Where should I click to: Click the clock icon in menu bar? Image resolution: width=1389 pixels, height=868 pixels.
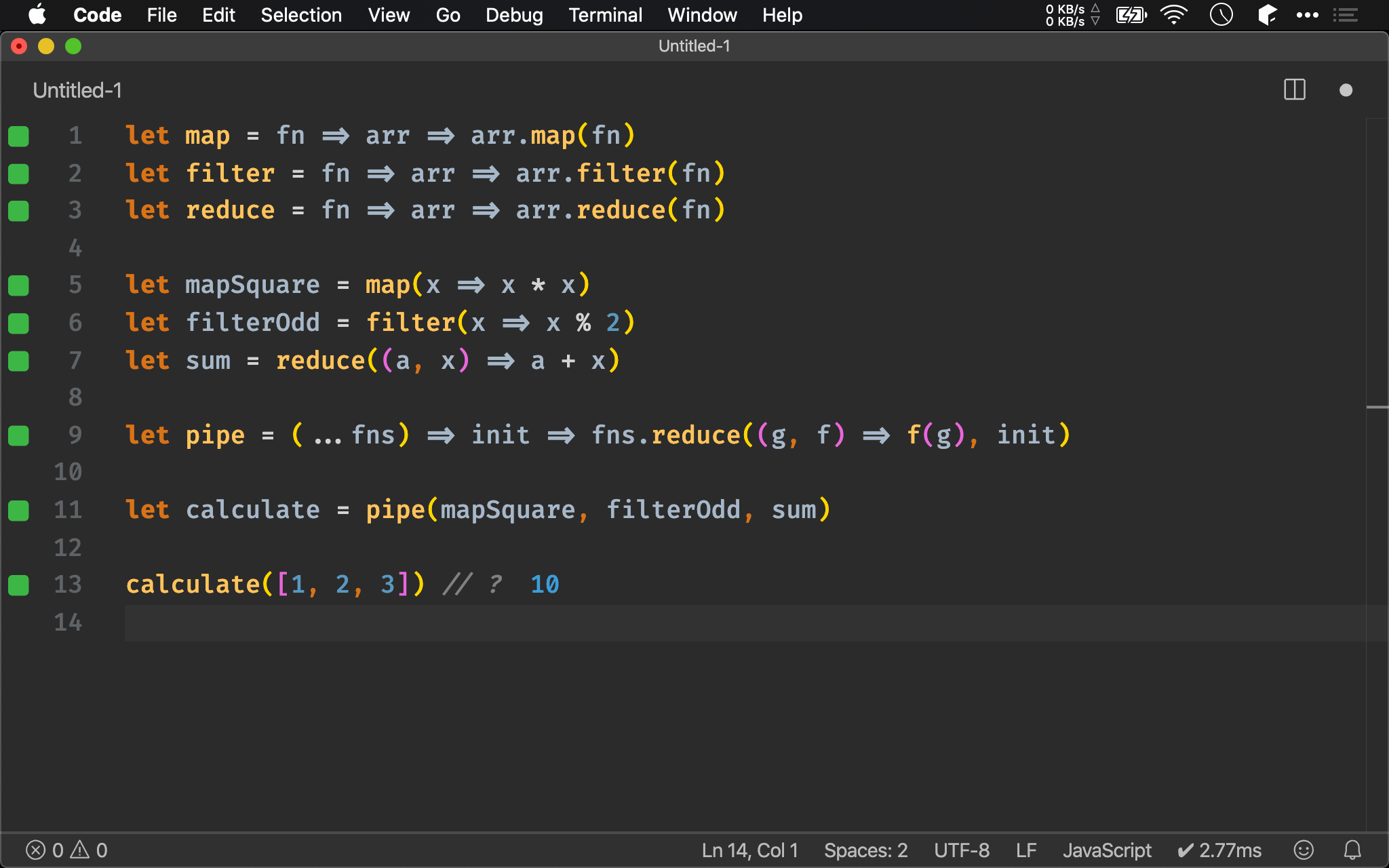[x=1221, y=14]
